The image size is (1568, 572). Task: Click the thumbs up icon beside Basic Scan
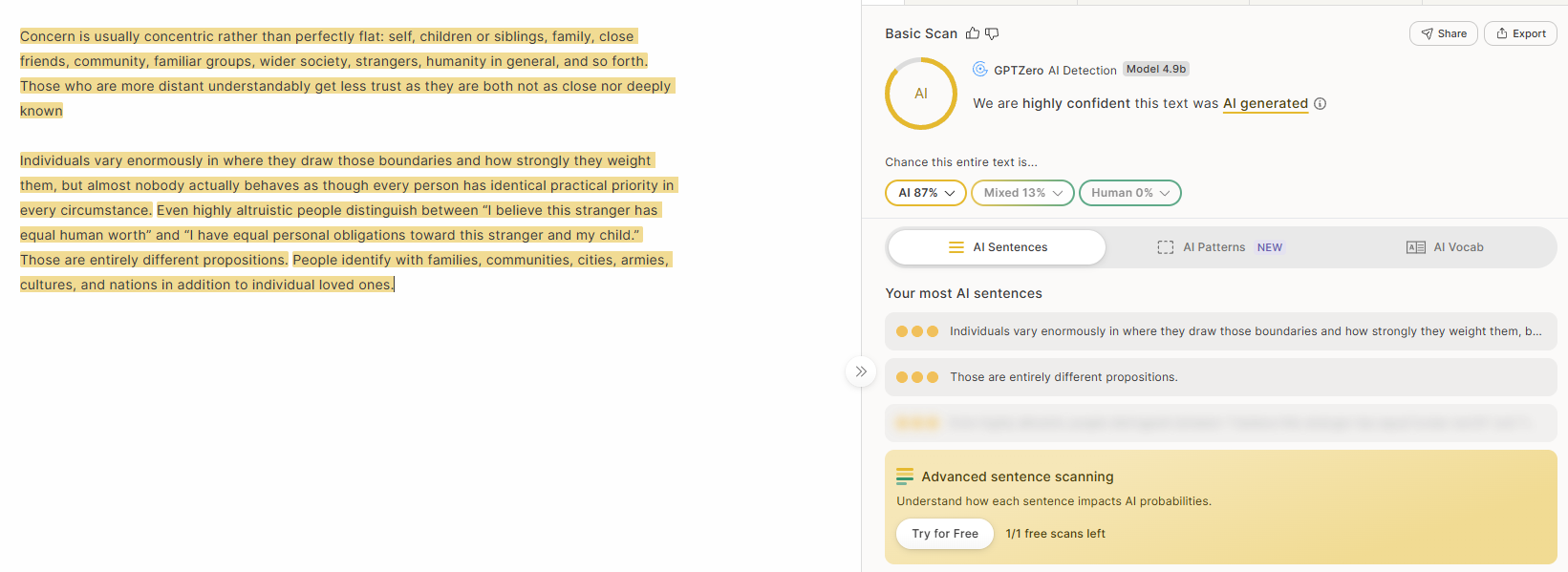pyautogui.click(x=973, y=33)
